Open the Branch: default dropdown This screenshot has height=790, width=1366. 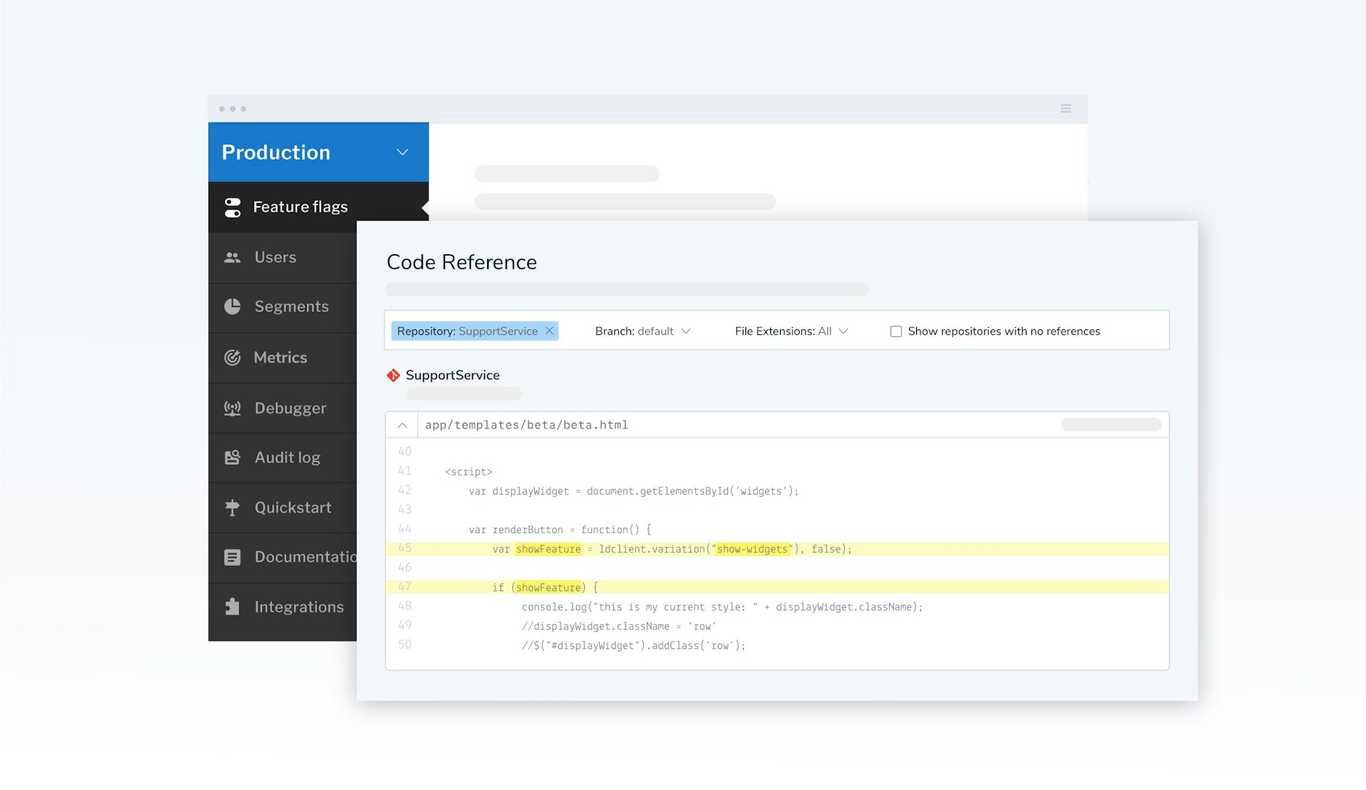641,330
